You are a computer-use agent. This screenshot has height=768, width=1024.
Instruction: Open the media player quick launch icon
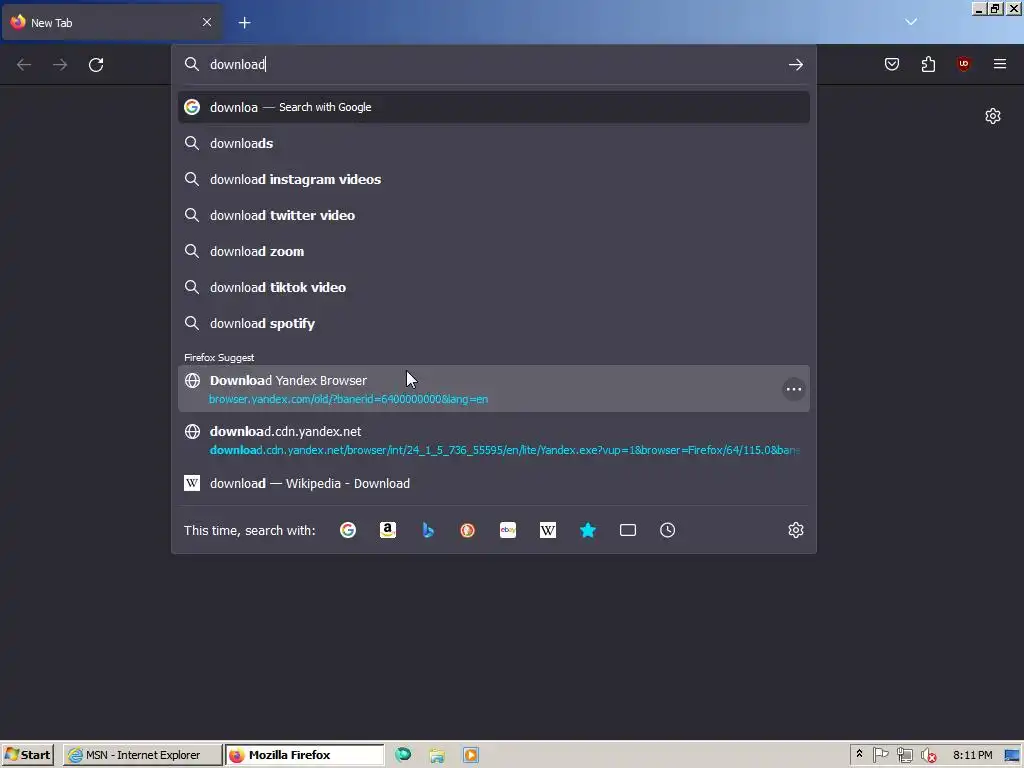tap(471, 756)
